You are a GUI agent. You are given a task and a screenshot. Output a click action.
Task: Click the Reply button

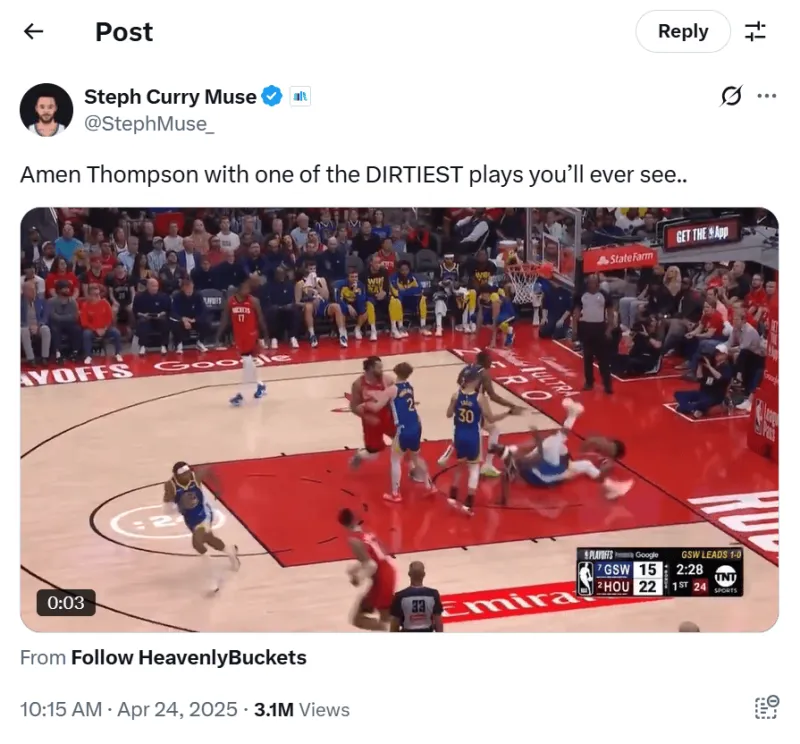click(683, 32)
